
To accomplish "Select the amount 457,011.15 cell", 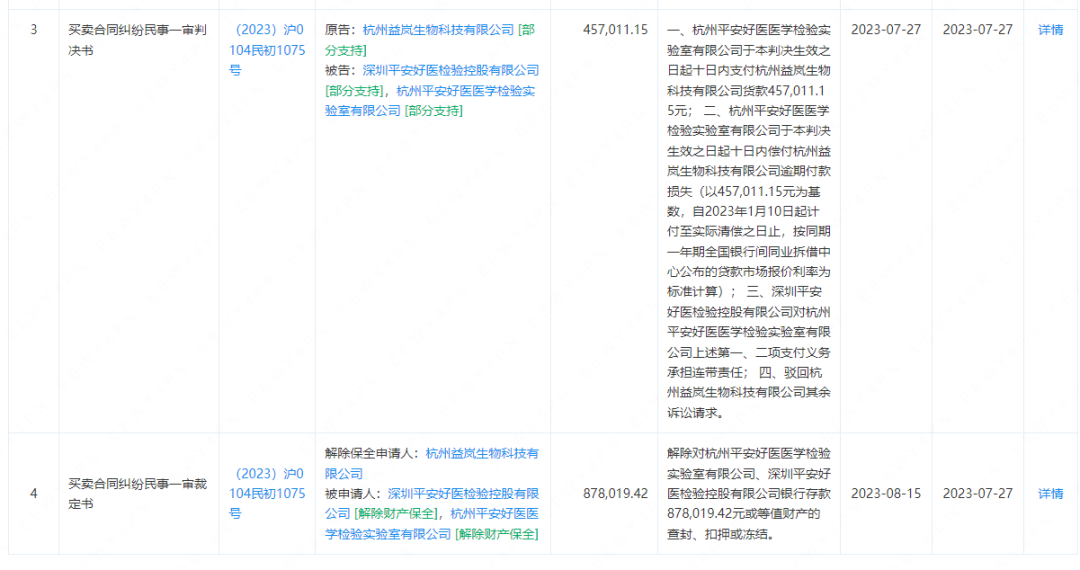I will [615, 30].
